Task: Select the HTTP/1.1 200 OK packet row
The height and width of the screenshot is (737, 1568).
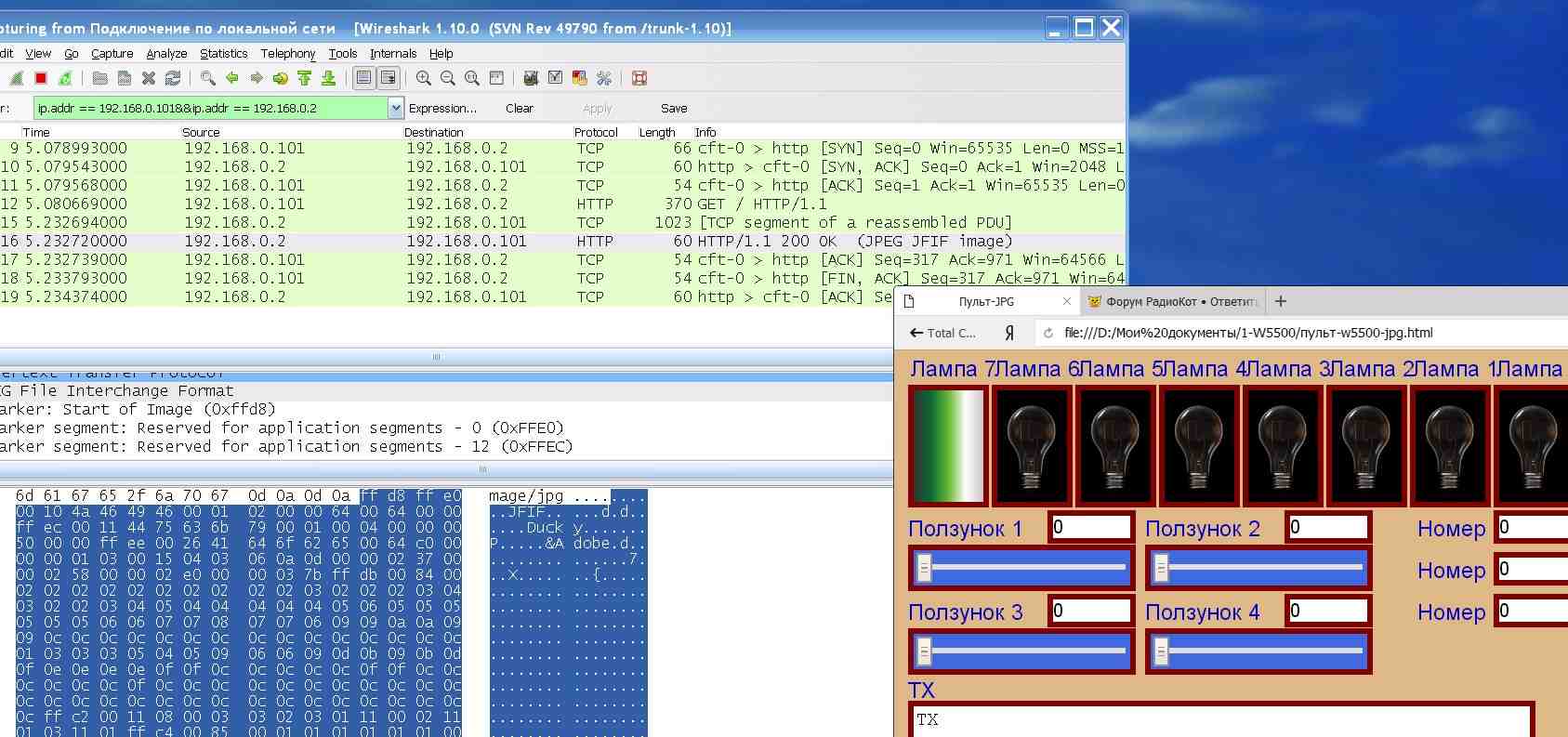Action: click(x=465, y=241)
